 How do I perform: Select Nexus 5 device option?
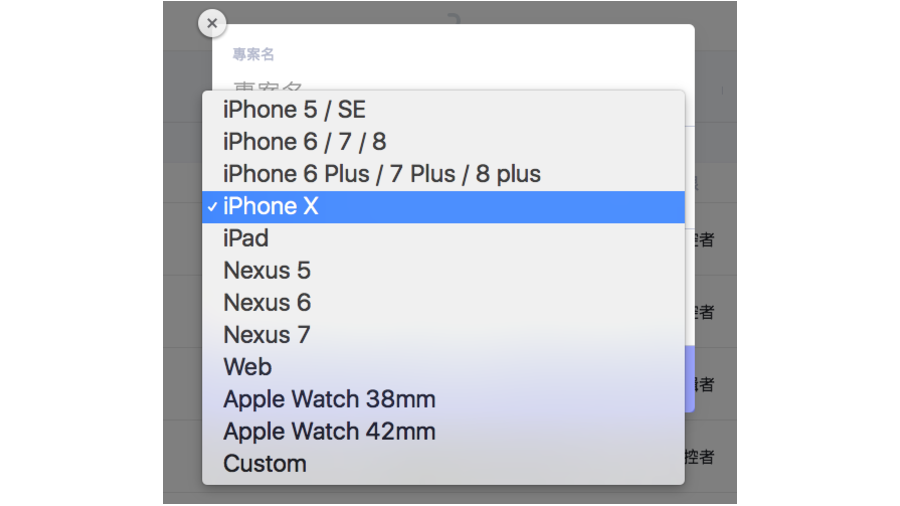[443, 271]
